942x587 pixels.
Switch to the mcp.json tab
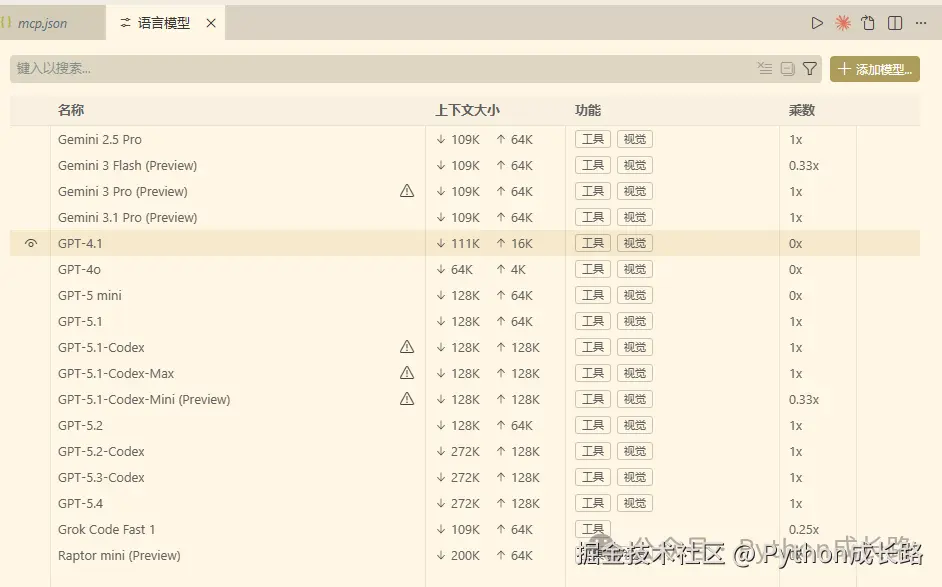coord(42,23)
